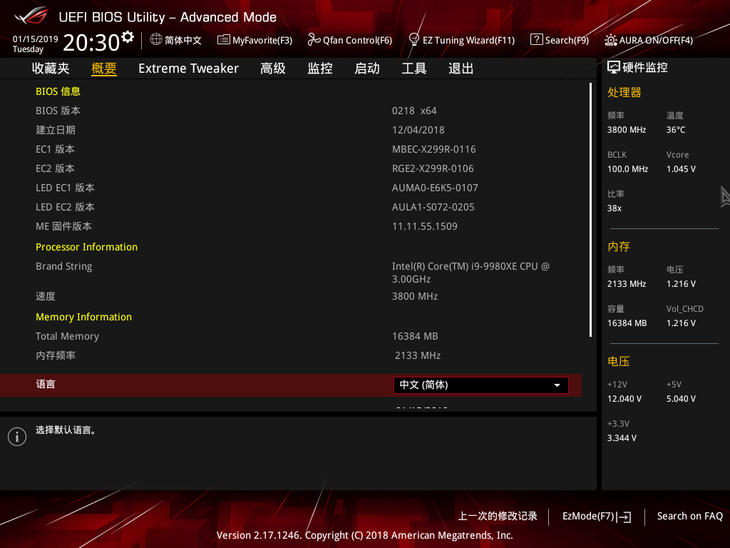730x548 pixels.
Task: Click RGE2-X299R-0106 value
Action: (433, 169)
